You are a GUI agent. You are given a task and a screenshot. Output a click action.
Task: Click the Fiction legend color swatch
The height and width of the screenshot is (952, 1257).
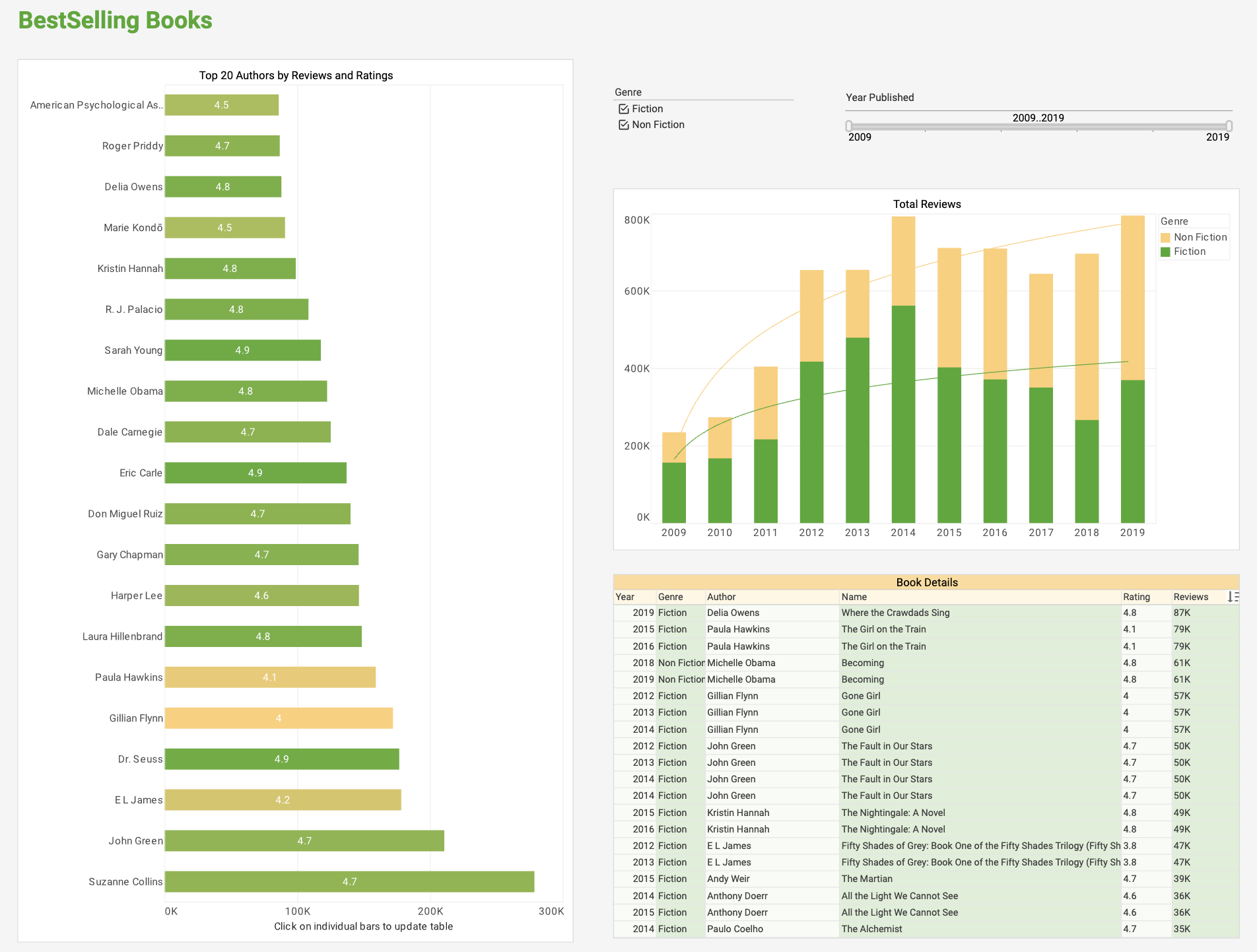tap(1165, 252)
